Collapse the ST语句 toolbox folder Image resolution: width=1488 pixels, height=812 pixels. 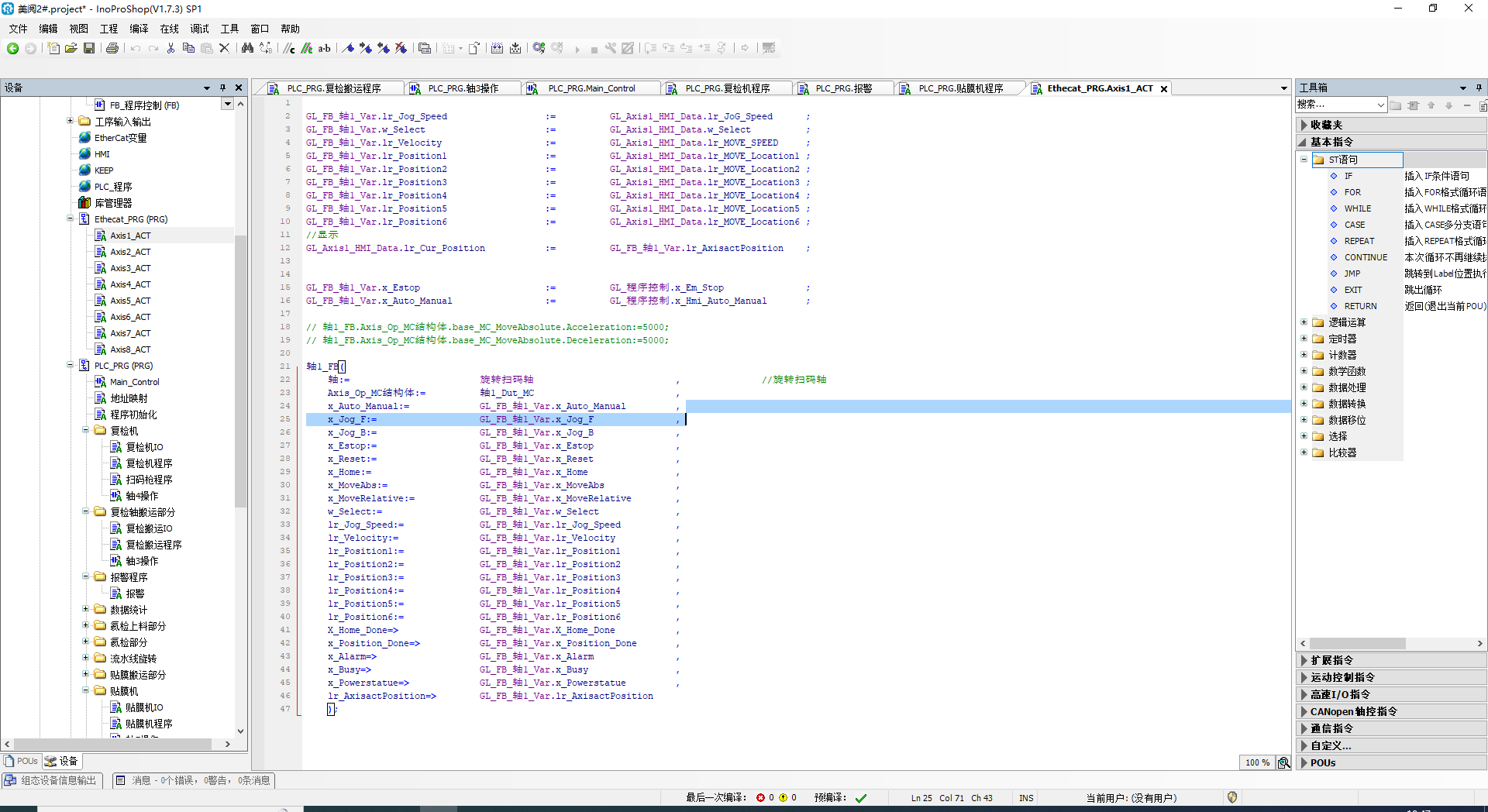click(x=1304, y=160)
